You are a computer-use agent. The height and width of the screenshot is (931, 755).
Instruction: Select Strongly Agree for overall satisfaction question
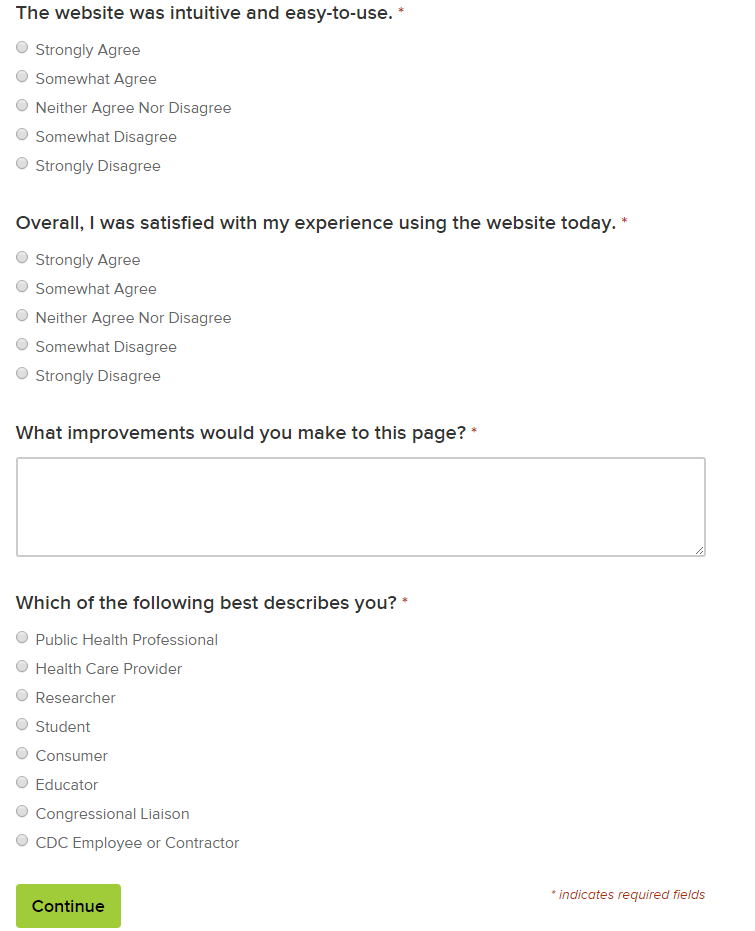click(22, 258)
